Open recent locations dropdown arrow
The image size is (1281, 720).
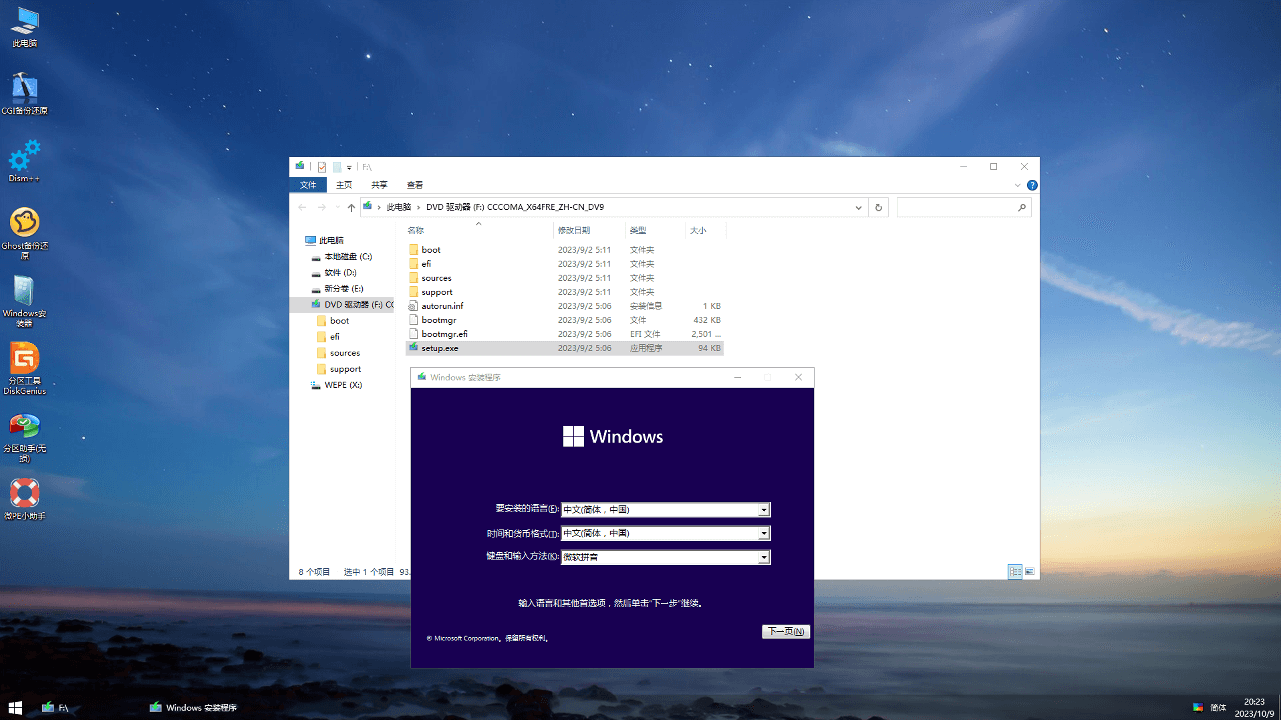click(337, 207)
